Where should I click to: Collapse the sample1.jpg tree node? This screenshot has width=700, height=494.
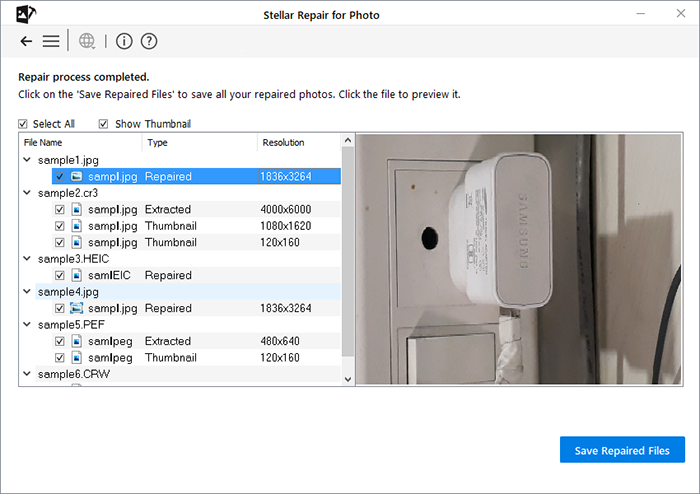point(27,159)
